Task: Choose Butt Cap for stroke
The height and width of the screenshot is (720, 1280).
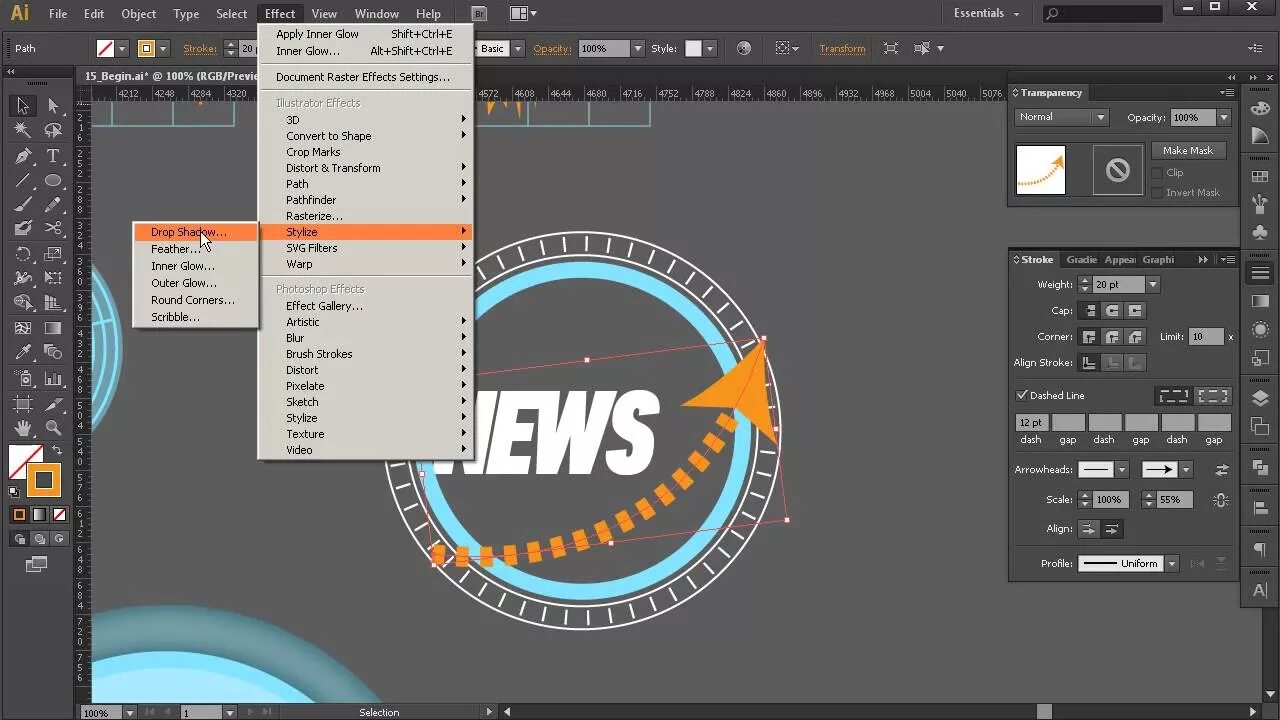Action: [x=1090, y=311]
